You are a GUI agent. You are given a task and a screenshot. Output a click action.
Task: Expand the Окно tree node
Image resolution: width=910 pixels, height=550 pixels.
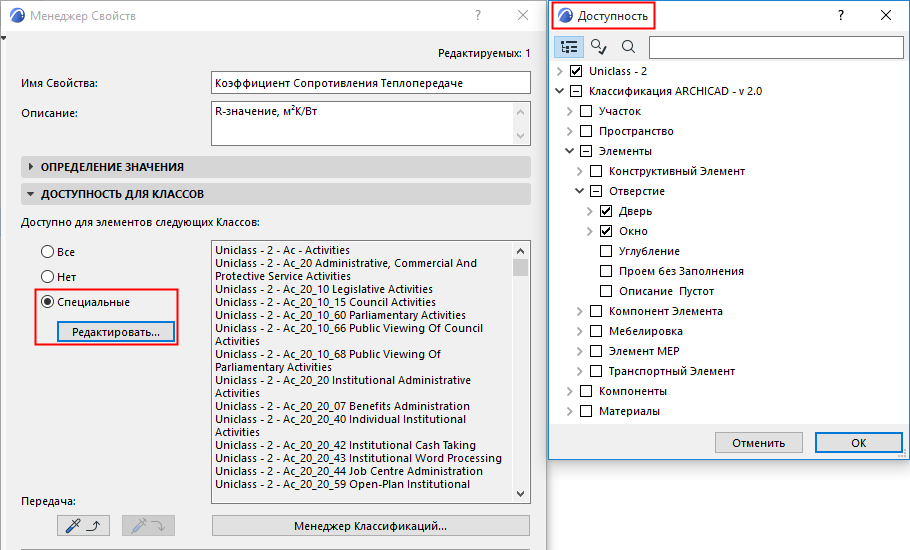[x=589, y=231]
